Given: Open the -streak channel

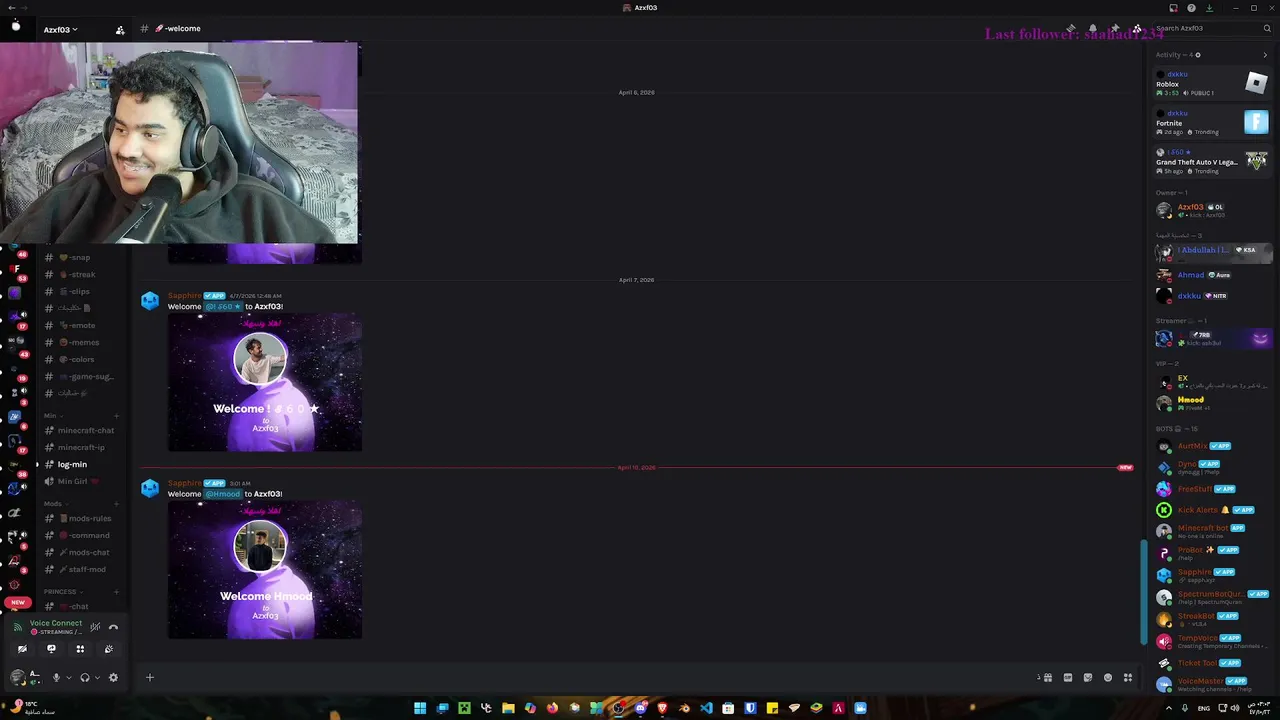Looking at the screenshot, I should tap(83, 274).
